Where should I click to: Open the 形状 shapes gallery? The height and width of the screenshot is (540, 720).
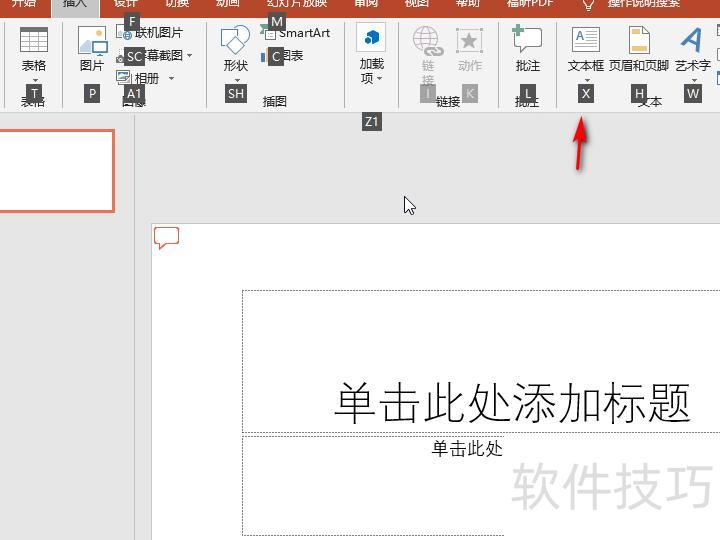pyautogui.click(x=236, y=40)
